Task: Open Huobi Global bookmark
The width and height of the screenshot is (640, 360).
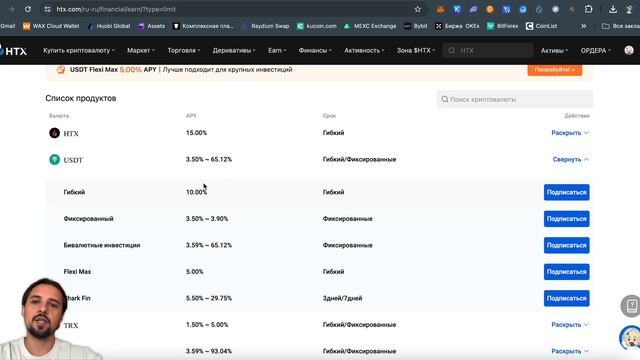Action: point(109,26)
